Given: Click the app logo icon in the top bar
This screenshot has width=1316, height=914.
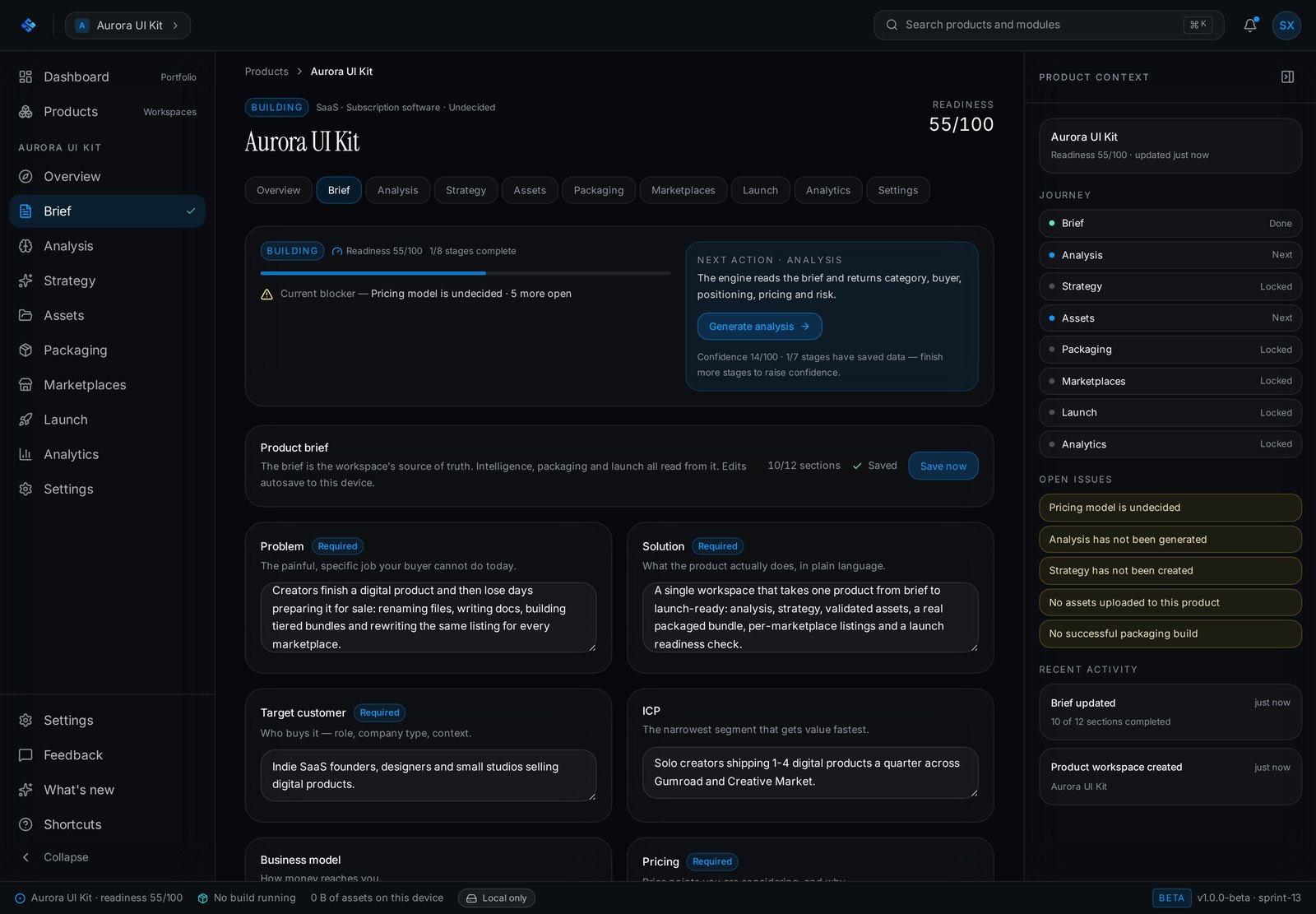Looking at the screenshot, I should [29, 26].
